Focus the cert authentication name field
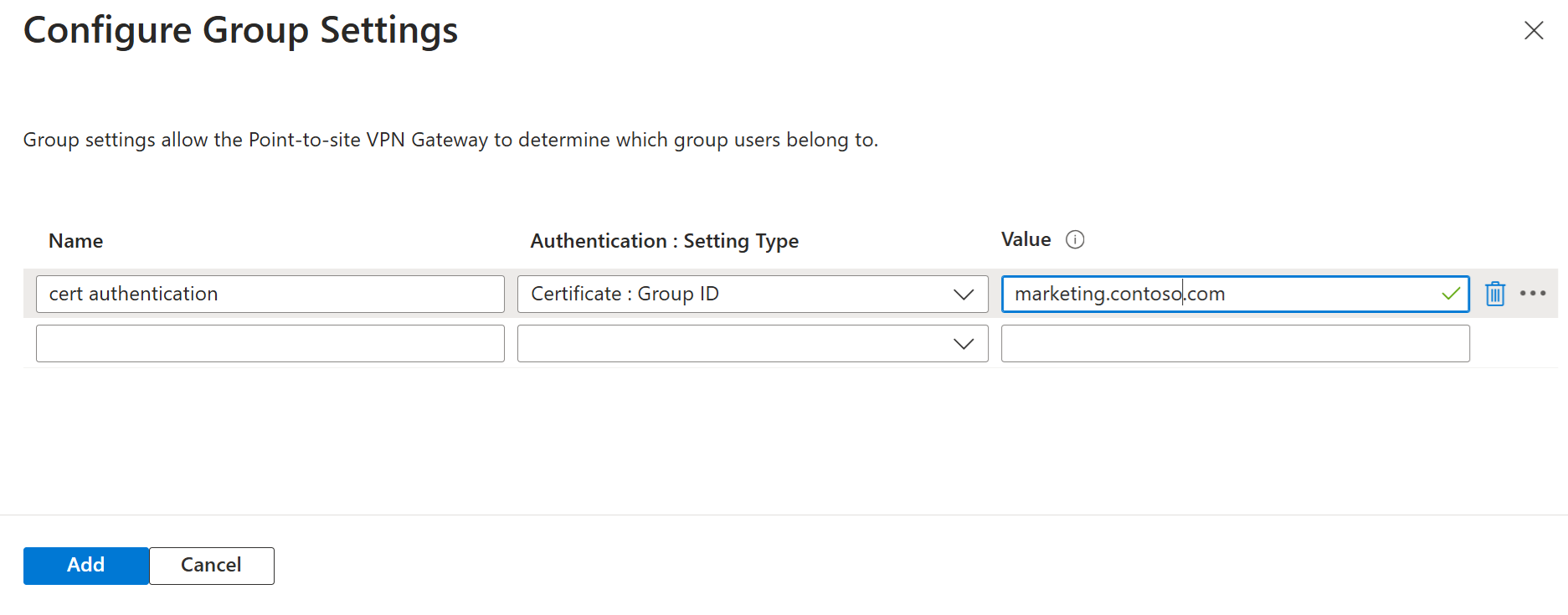 click(x=270, y=294)
